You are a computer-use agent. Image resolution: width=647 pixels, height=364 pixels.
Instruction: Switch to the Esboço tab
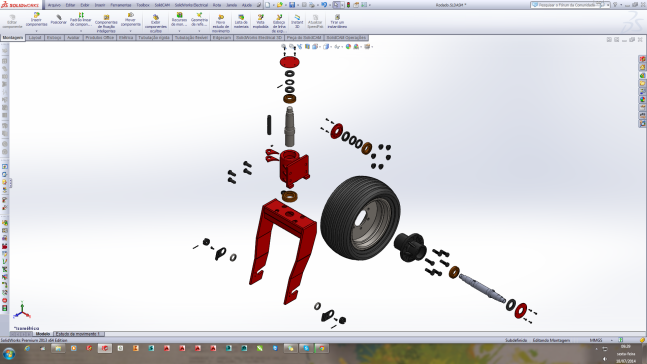click(54, 38)
